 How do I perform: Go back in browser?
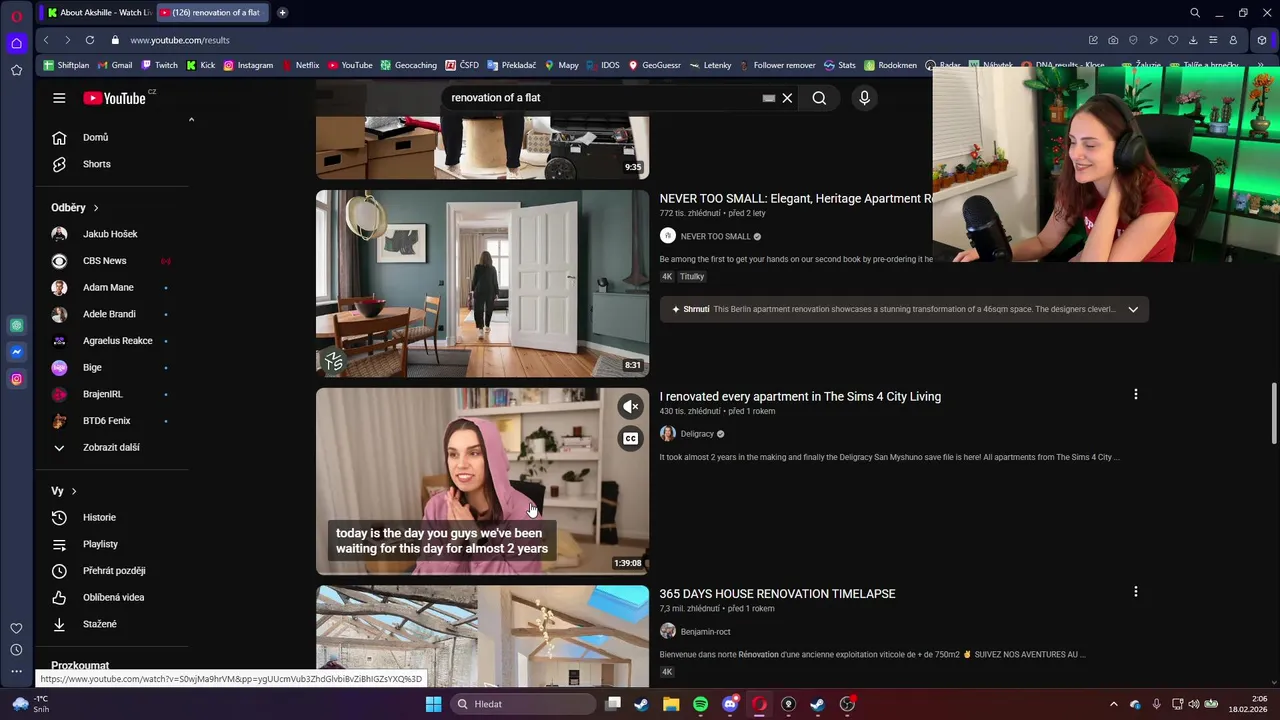(x=46, y=40)
